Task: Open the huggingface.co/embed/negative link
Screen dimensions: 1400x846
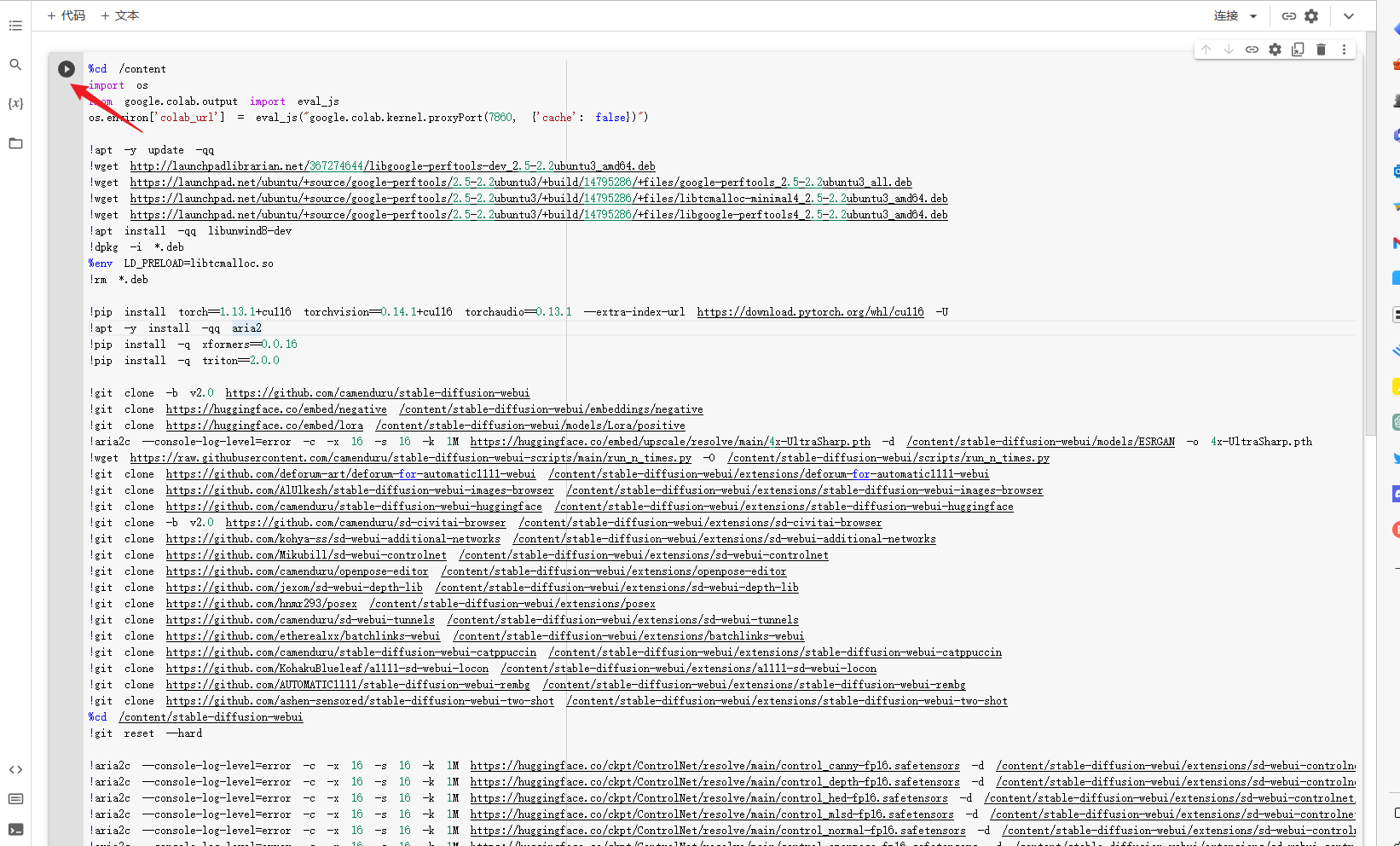Action: pyautogui.click(x=276, y=409)
